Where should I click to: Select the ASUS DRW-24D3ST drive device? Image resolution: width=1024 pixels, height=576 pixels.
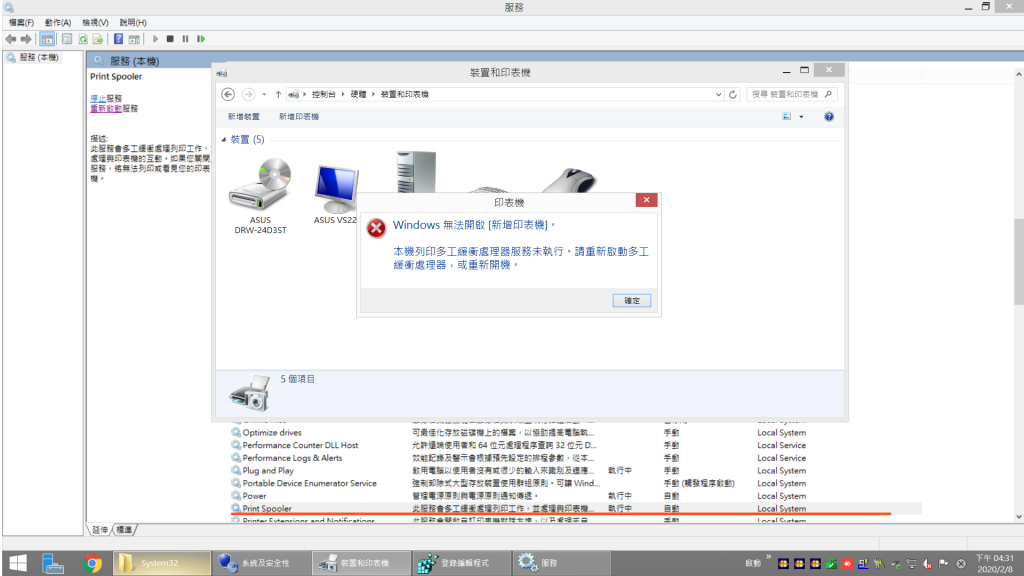coord(260,196)
